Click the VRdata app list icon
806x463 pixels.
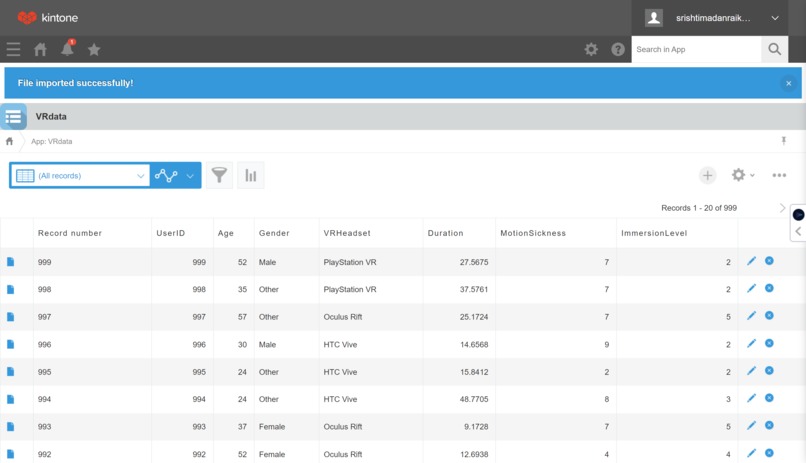point(13,117)
